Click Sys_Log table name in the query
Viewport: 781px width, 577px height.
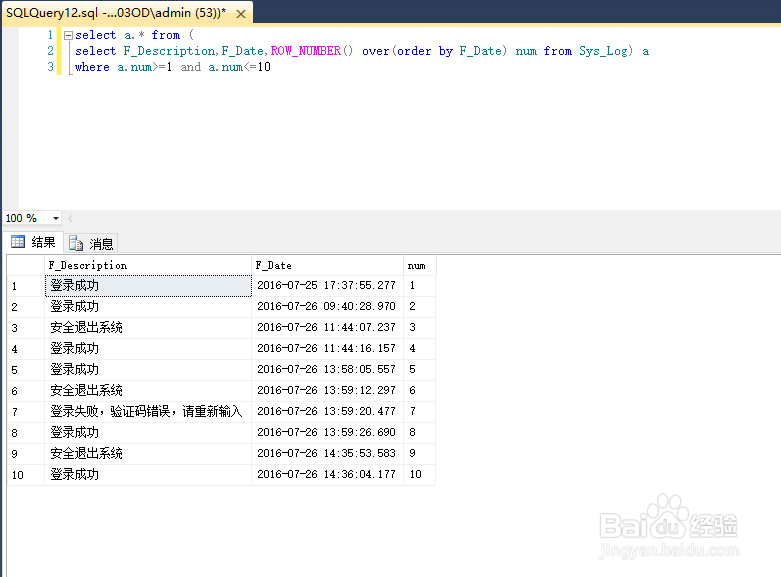coord(603,51)
